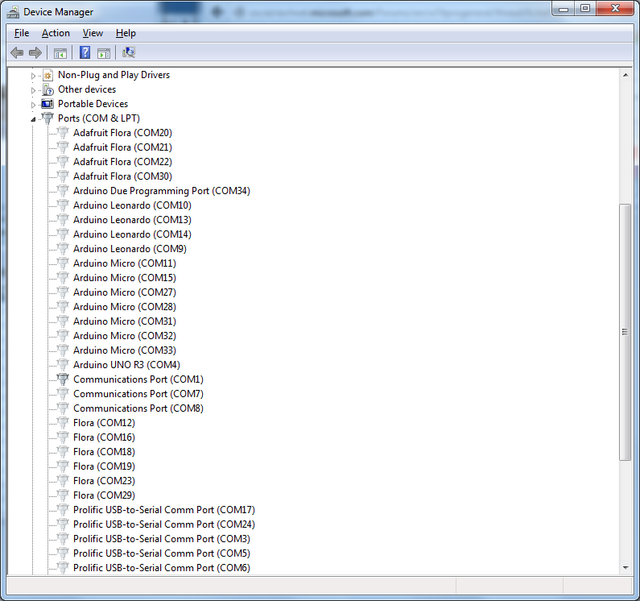
Task: Click the Other devices category icon
Action: click(48, 89)
